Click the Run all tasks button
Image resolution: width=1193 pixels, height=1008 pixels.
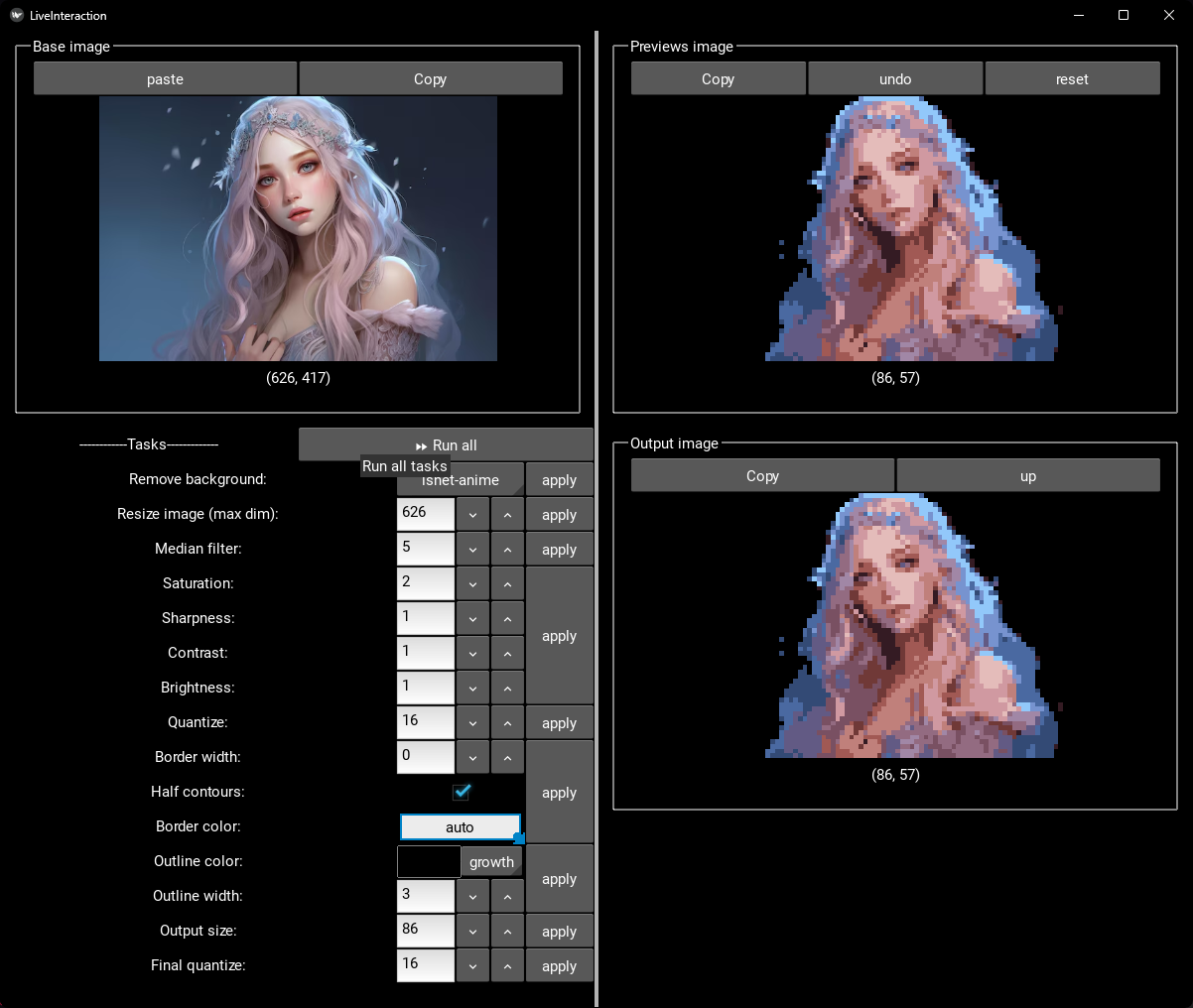[446, 445]
